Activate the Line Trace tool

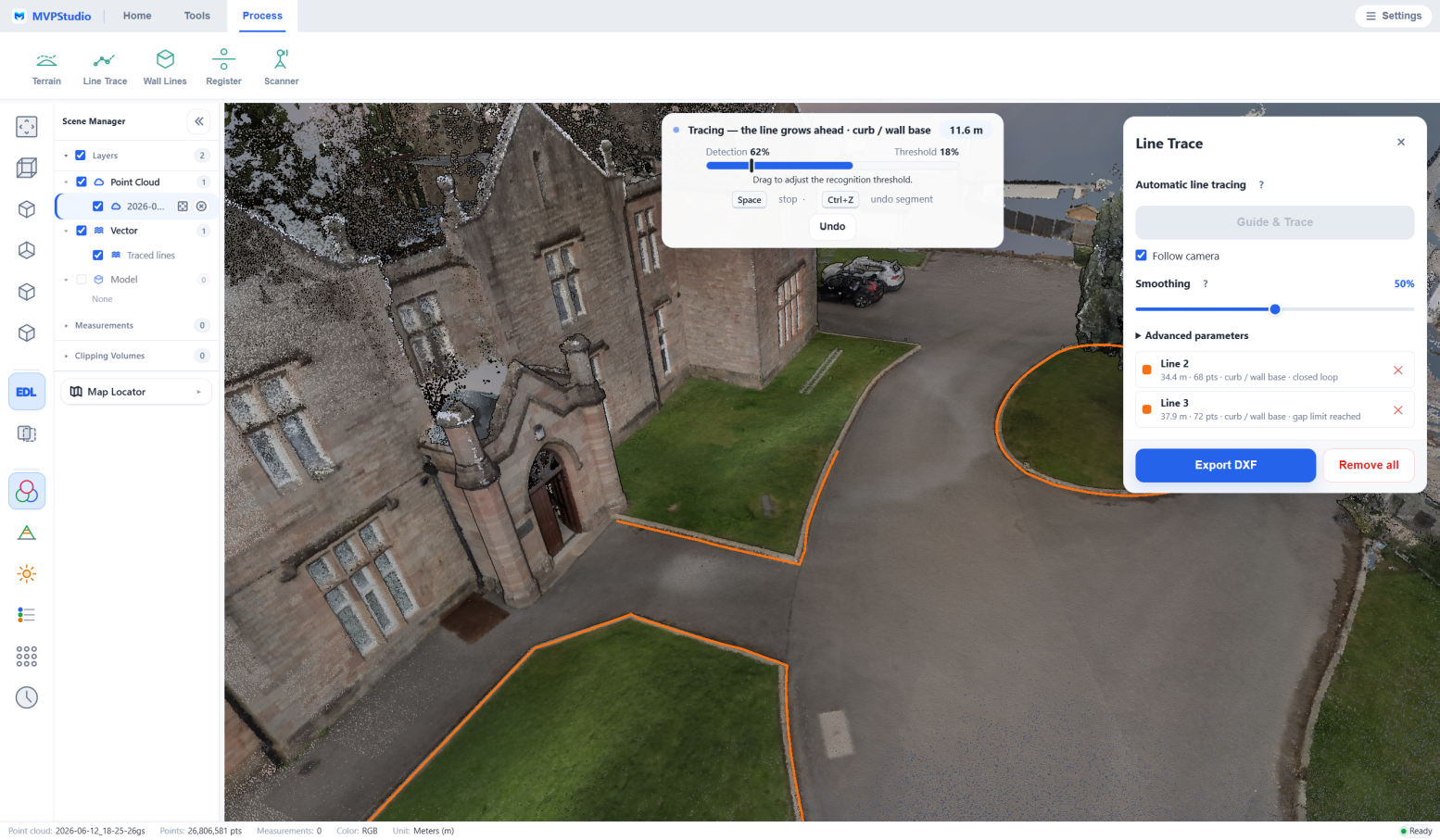pos(105,69)
